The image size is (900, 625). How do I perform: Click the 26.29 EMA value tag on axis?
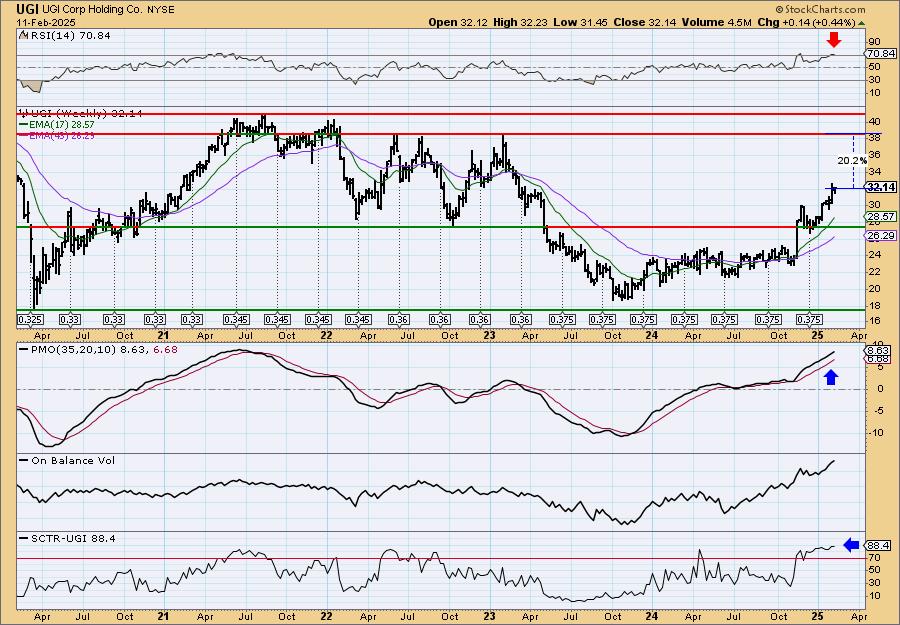click(881, 235)
